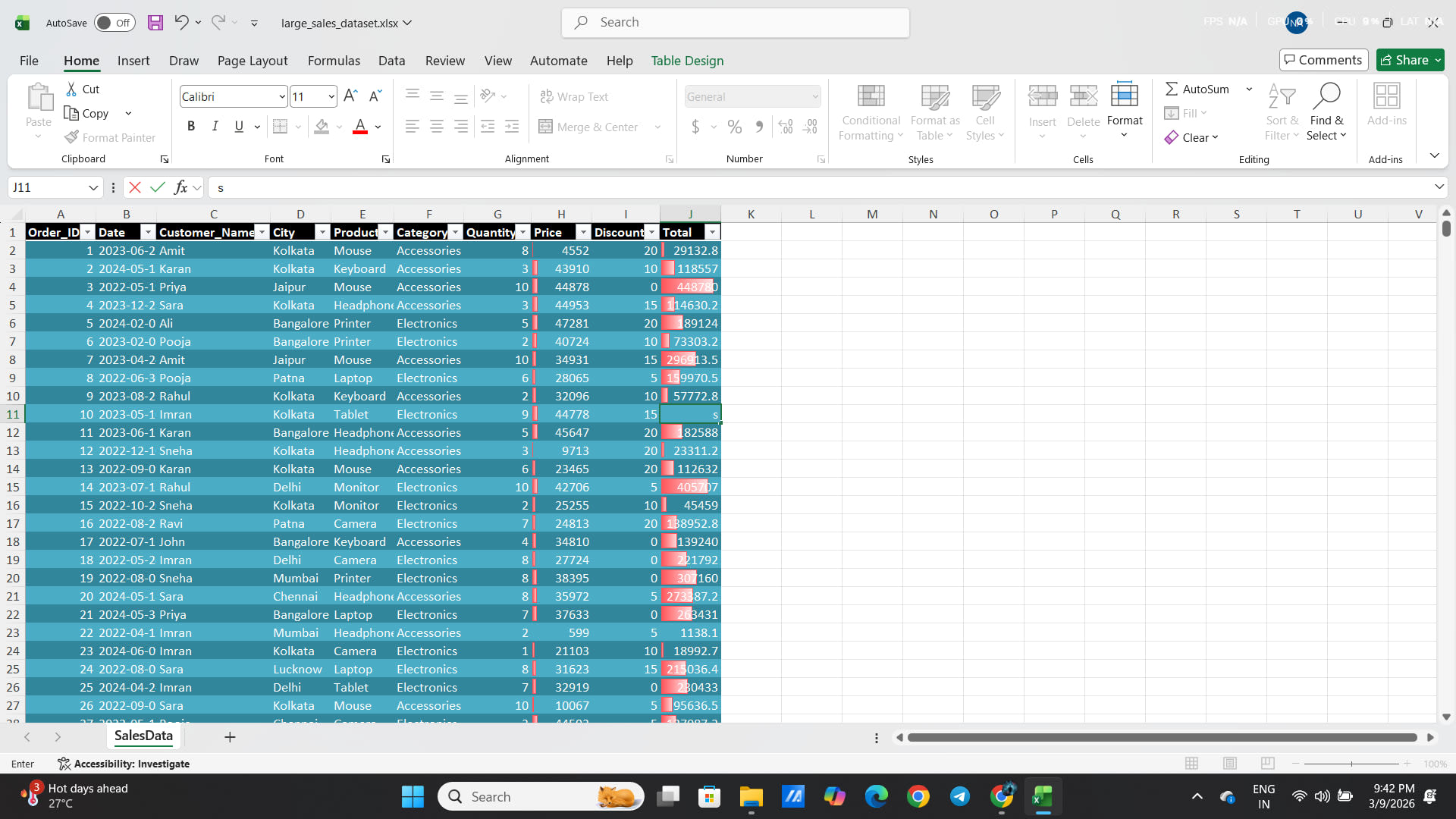Viewport: 1456px width, 819px height.
Task: Click the Undo arrow icon
Action: point(180,22)
